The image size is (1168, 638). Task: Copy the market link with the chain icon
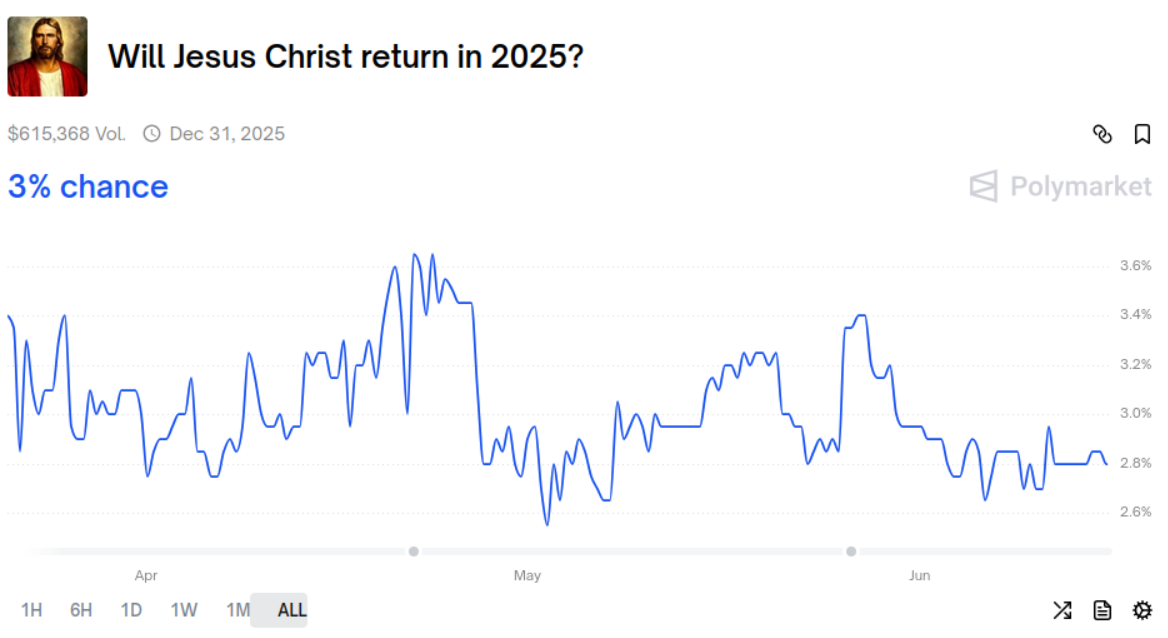click(x=1102, y=134)
